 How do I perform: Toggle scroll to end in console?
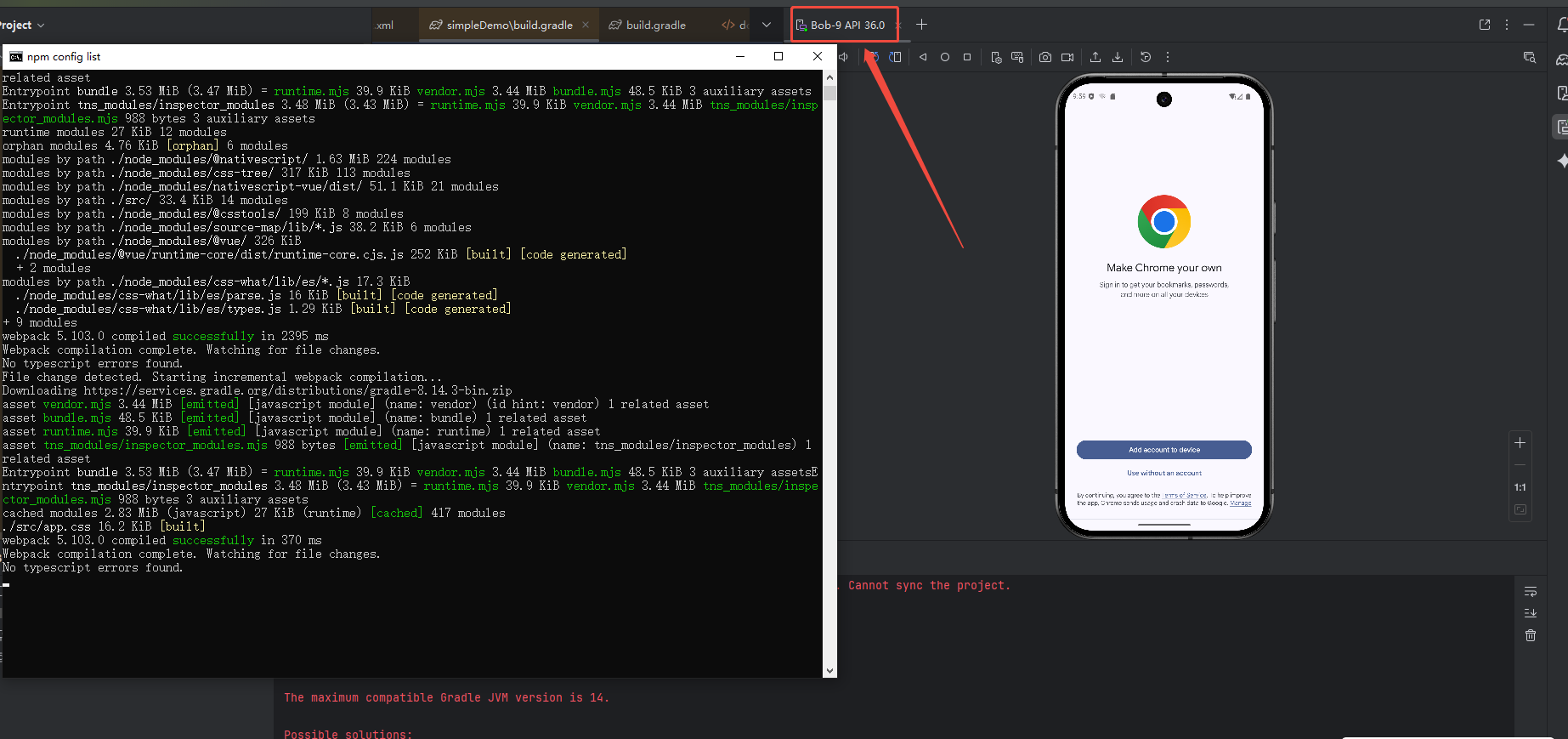coord(1531,613)
